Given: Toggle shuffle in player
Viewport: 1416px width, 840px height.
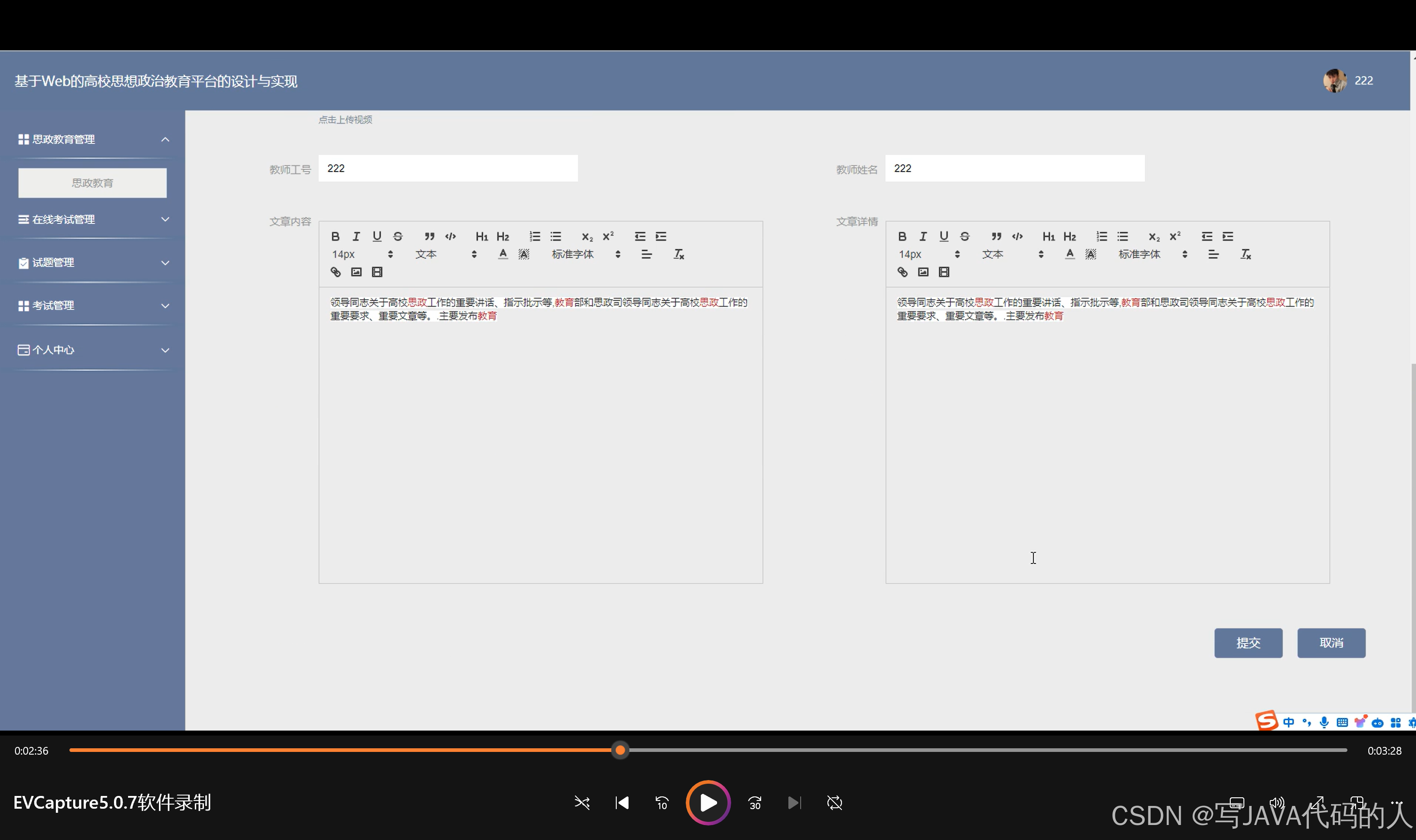Looking at the screenshot, I should [x=582, y=803].
